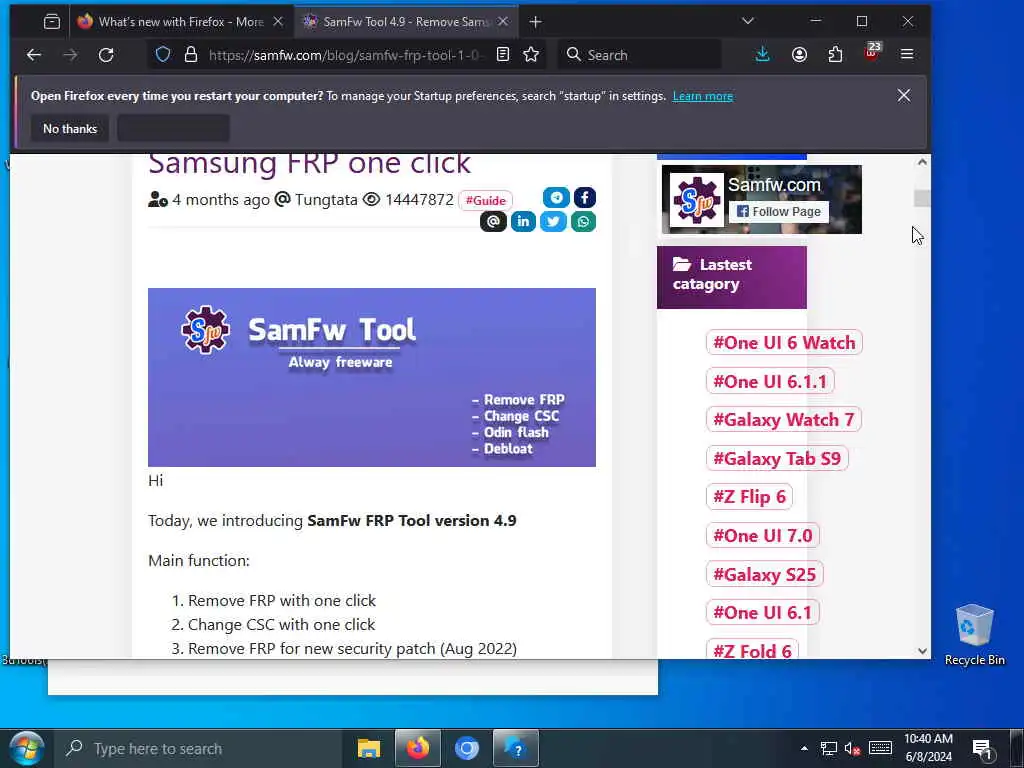Select the SamFw Tool 4.9 tab
Image resolution: width=1024 pixels, height=768 pixels.
[406, 22]
